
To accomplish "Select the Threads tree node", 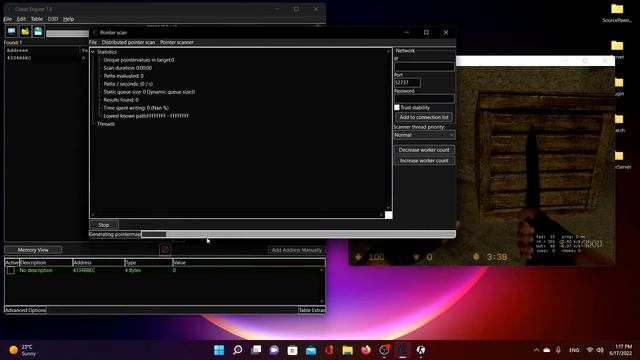I will [106, 124].
